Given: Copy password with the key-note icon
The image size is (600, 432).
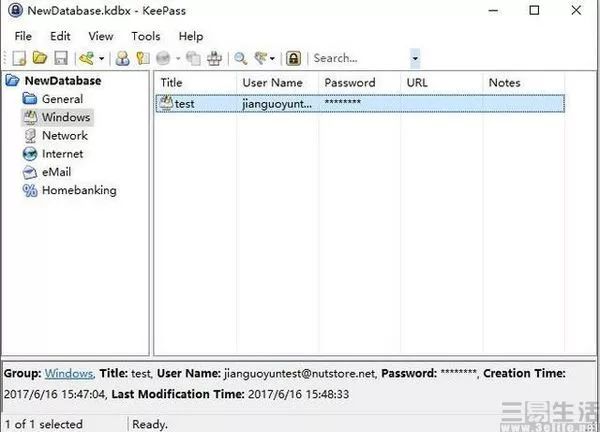Looking at the screenshot, I should point(143,58).
